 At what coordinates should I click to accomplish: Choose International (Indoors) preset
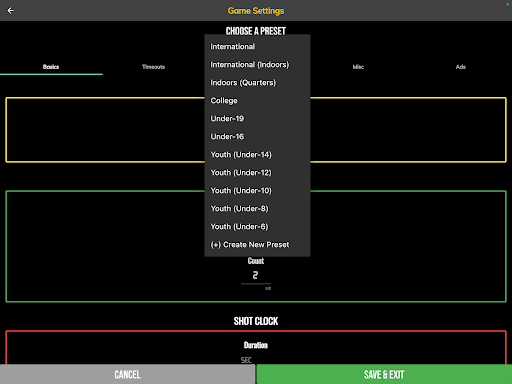point(257,65)
